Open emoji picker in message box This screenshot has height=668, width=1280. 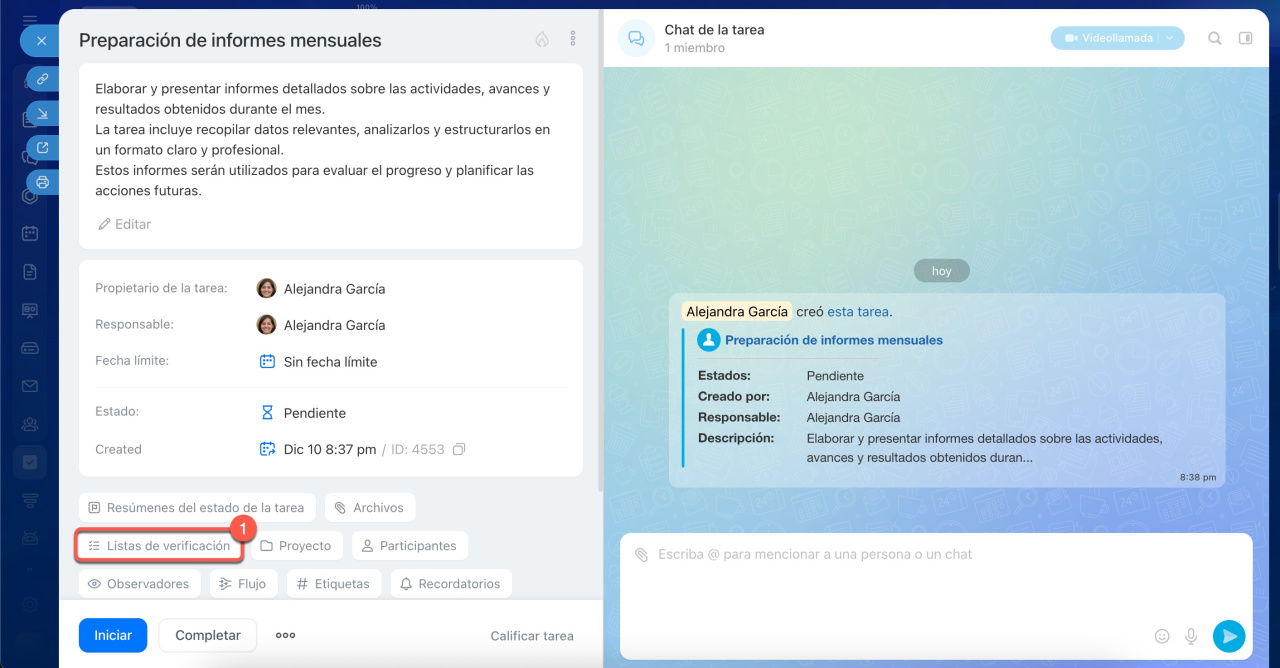click(1162, 636)
